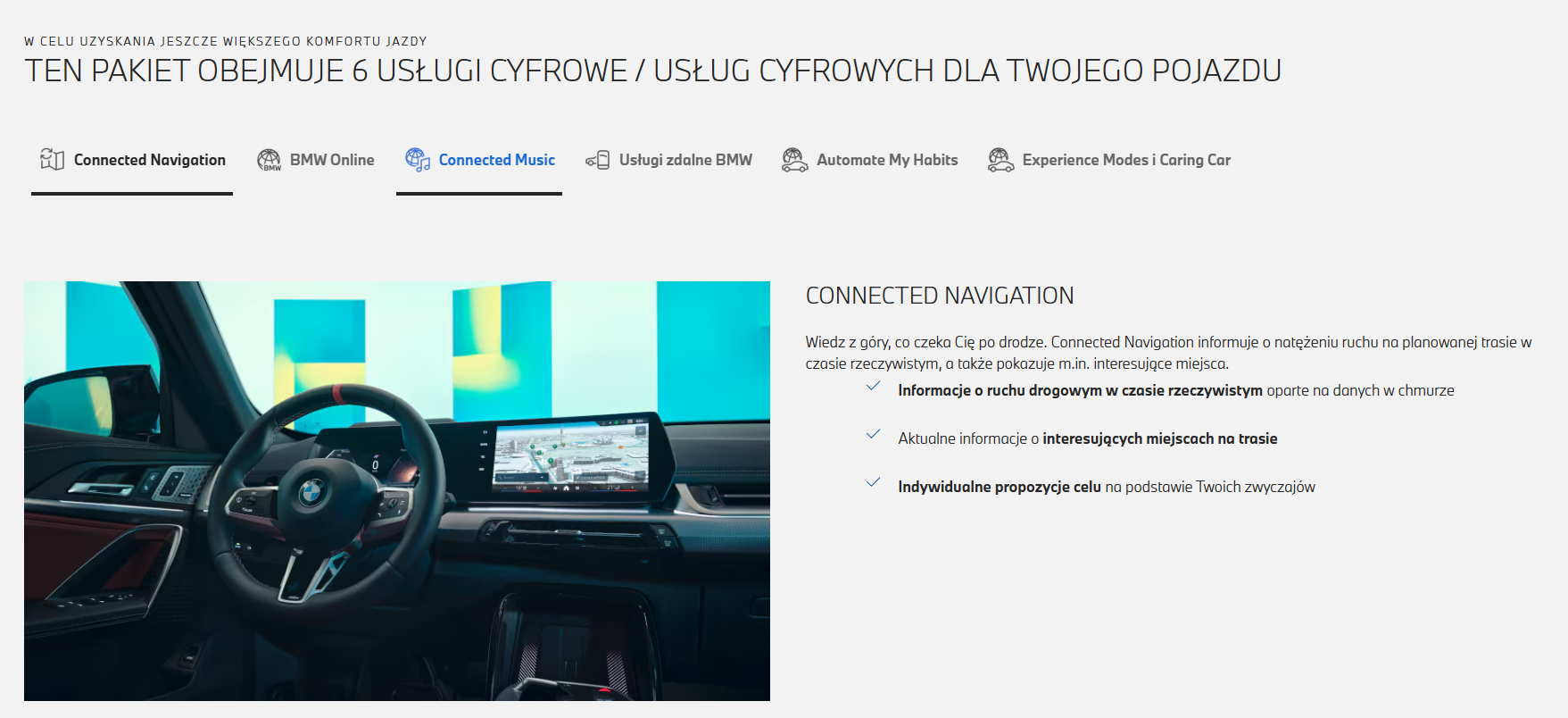The height and width of the screenshot is (718, 1568).
Task: Click the checkmark beside points of interest bullet
Action: point(874,435)
